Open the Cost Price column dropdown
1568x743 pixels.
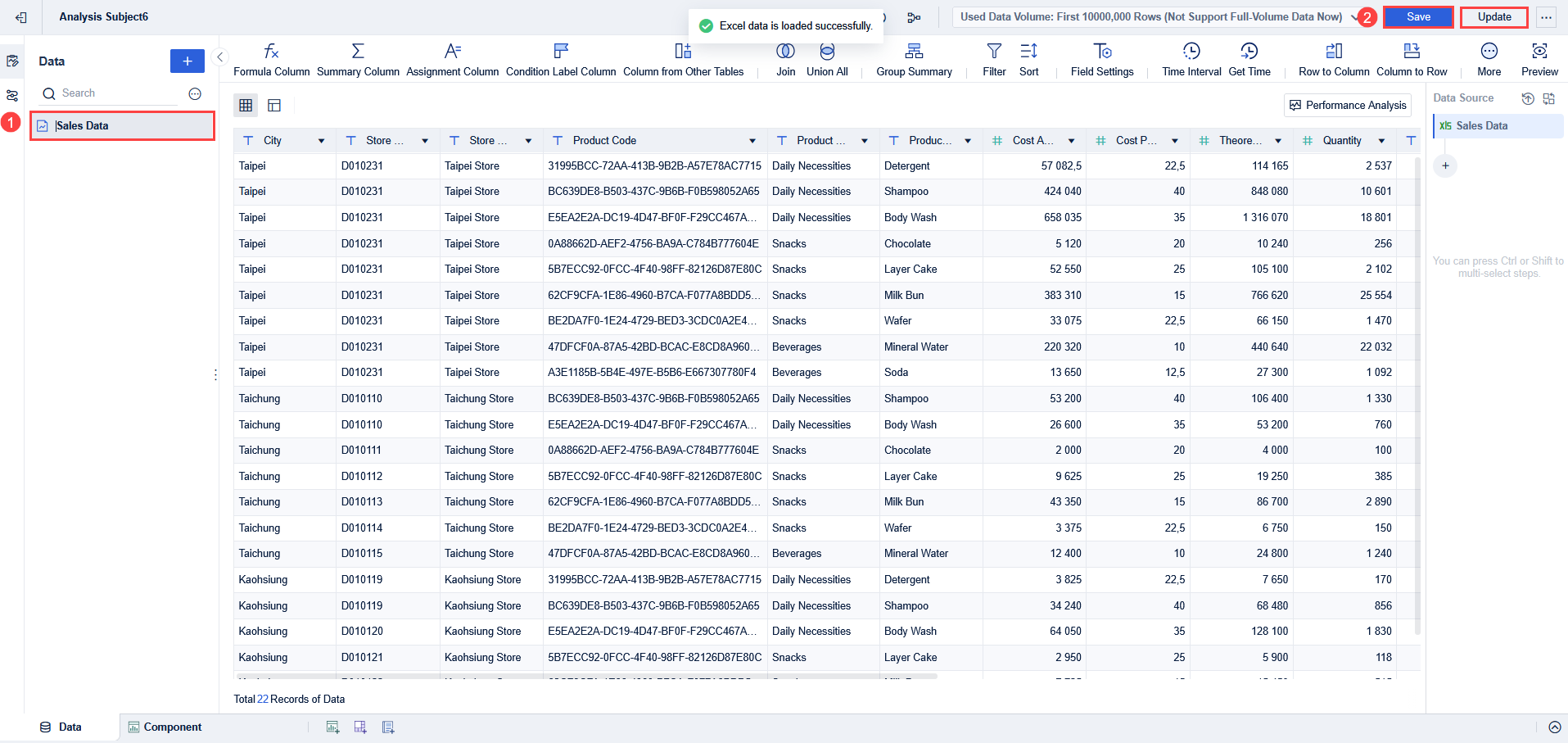pos(1175,141)
